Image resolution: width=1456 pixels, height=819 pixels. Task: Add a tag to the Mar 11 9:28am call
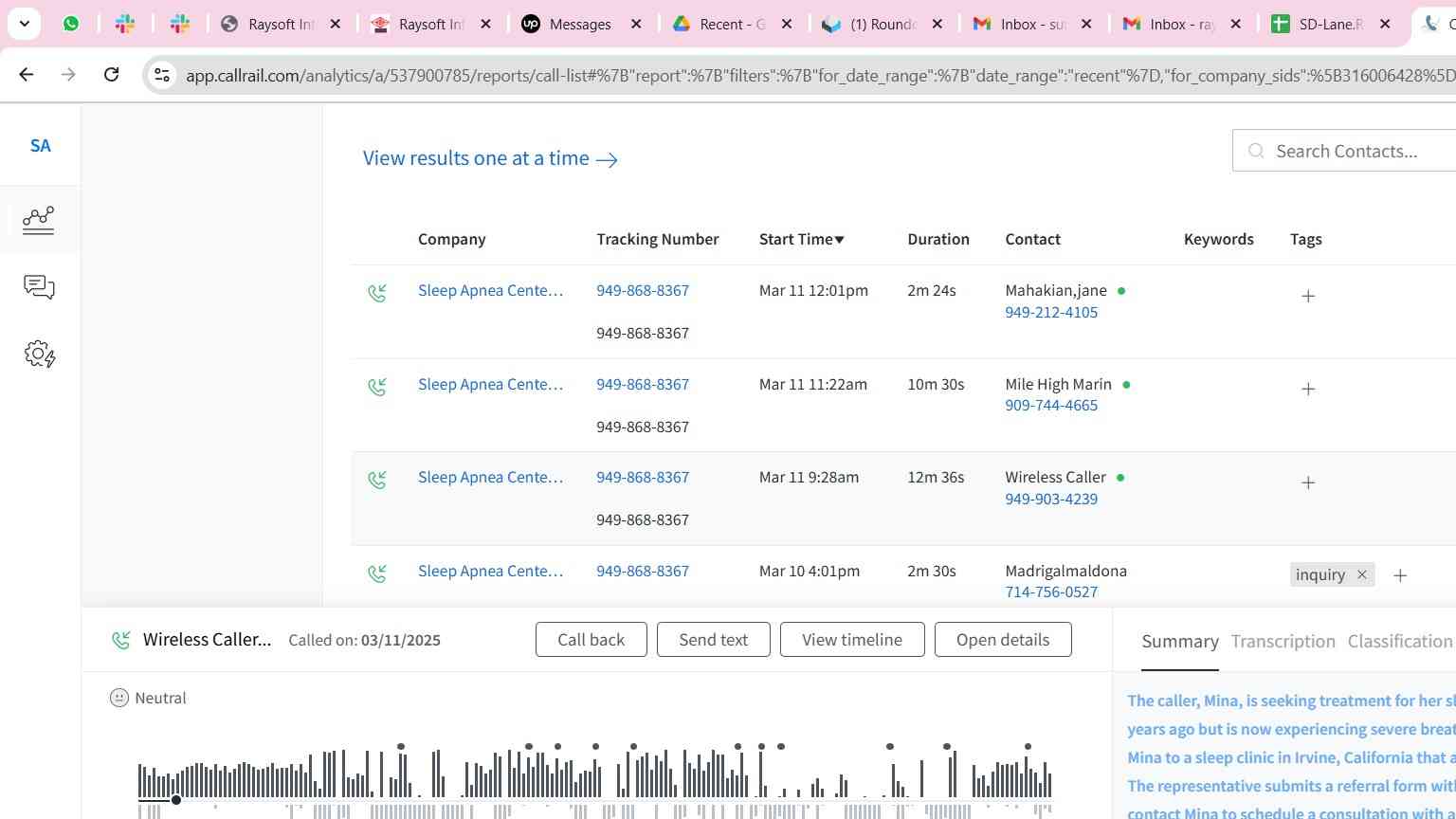(1308, 482)
